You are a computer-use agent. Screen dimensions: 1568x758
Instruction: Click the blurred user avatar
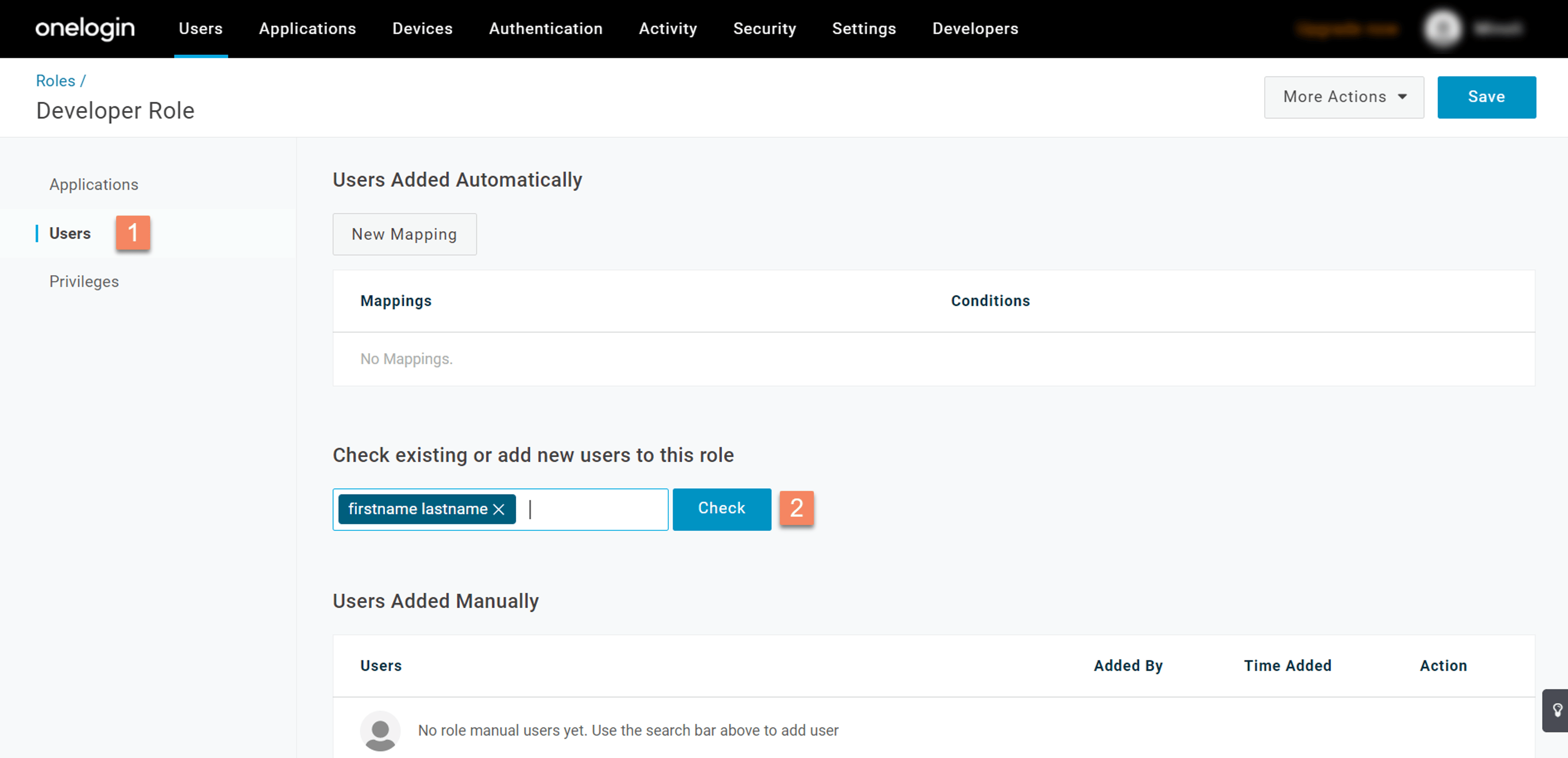[1443, 28]
